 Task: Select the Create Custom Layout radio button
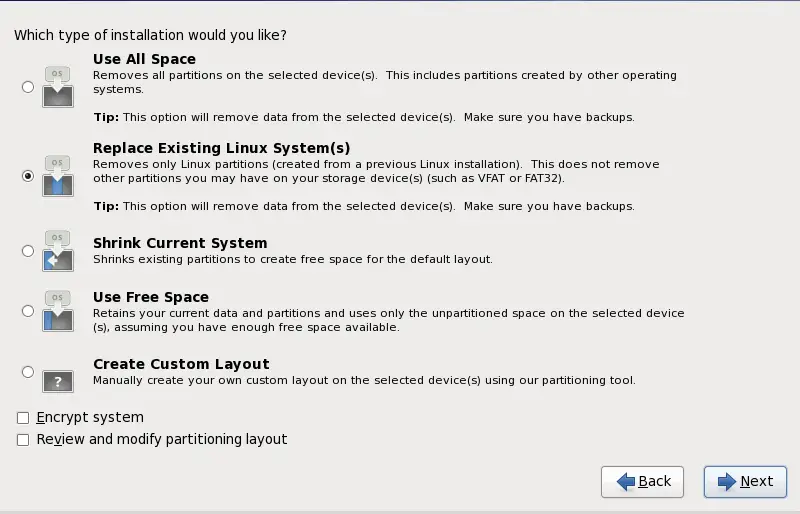(x=28, y=372)
